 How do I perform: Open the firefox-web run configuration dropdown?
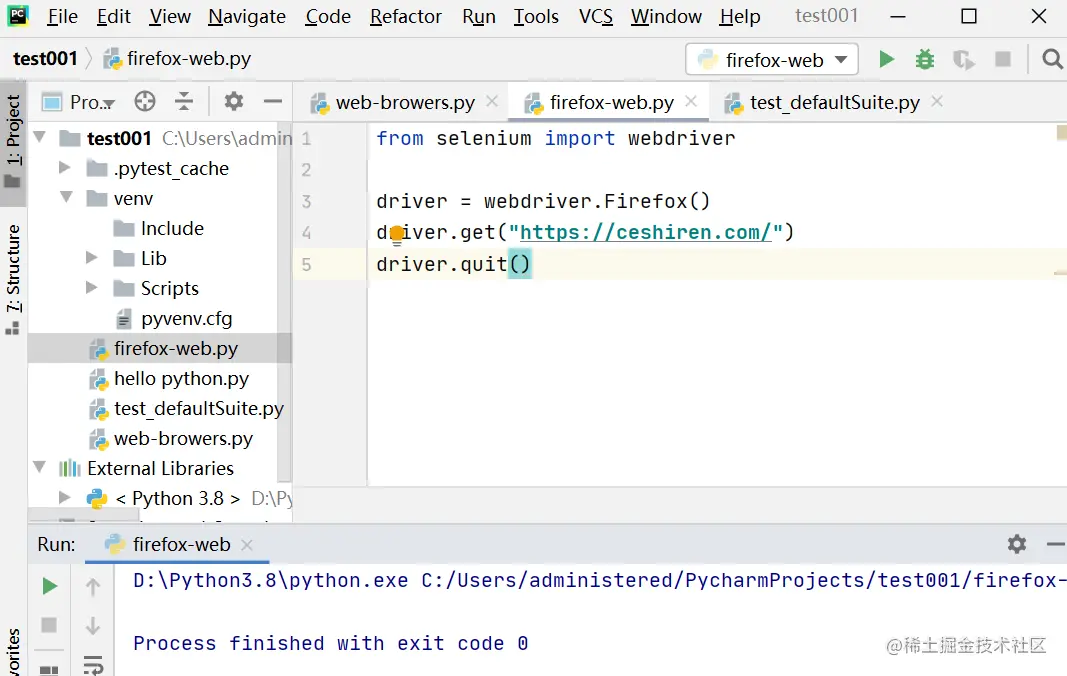772,60
